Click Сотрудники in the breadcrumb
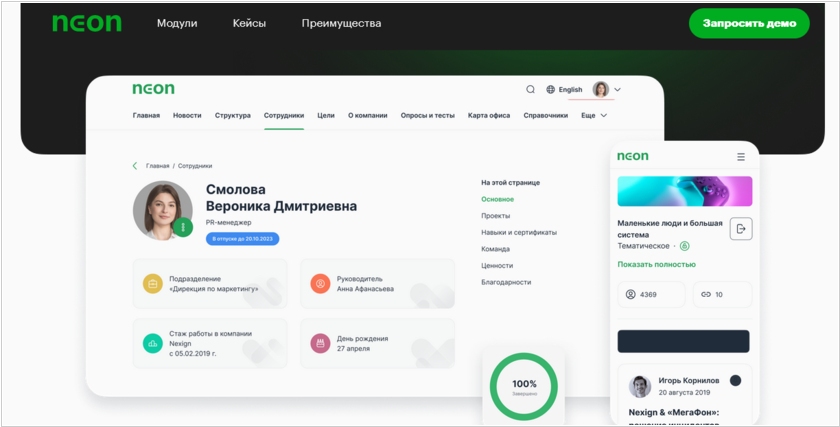Image resolution: width=840 pixels, height=427 pixels. [x=195, y=166]
